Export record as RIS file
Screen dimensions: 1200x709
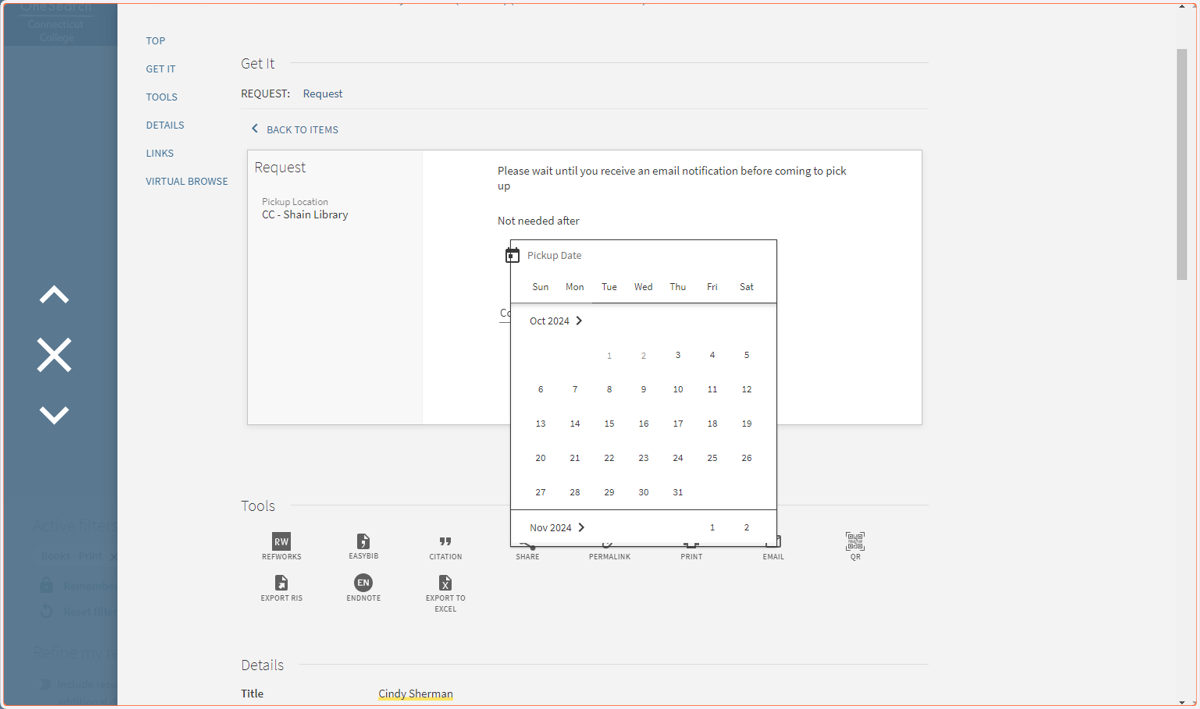[x=281, y=588]
